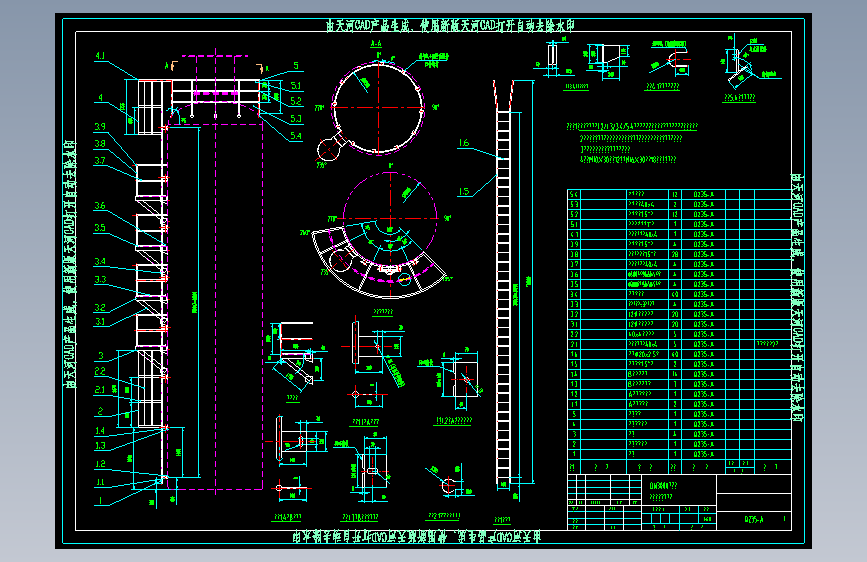Select the leader callout label 1.1
This screenshot has width=867, height=562.
pyautogui.click(x=100, y=482)
